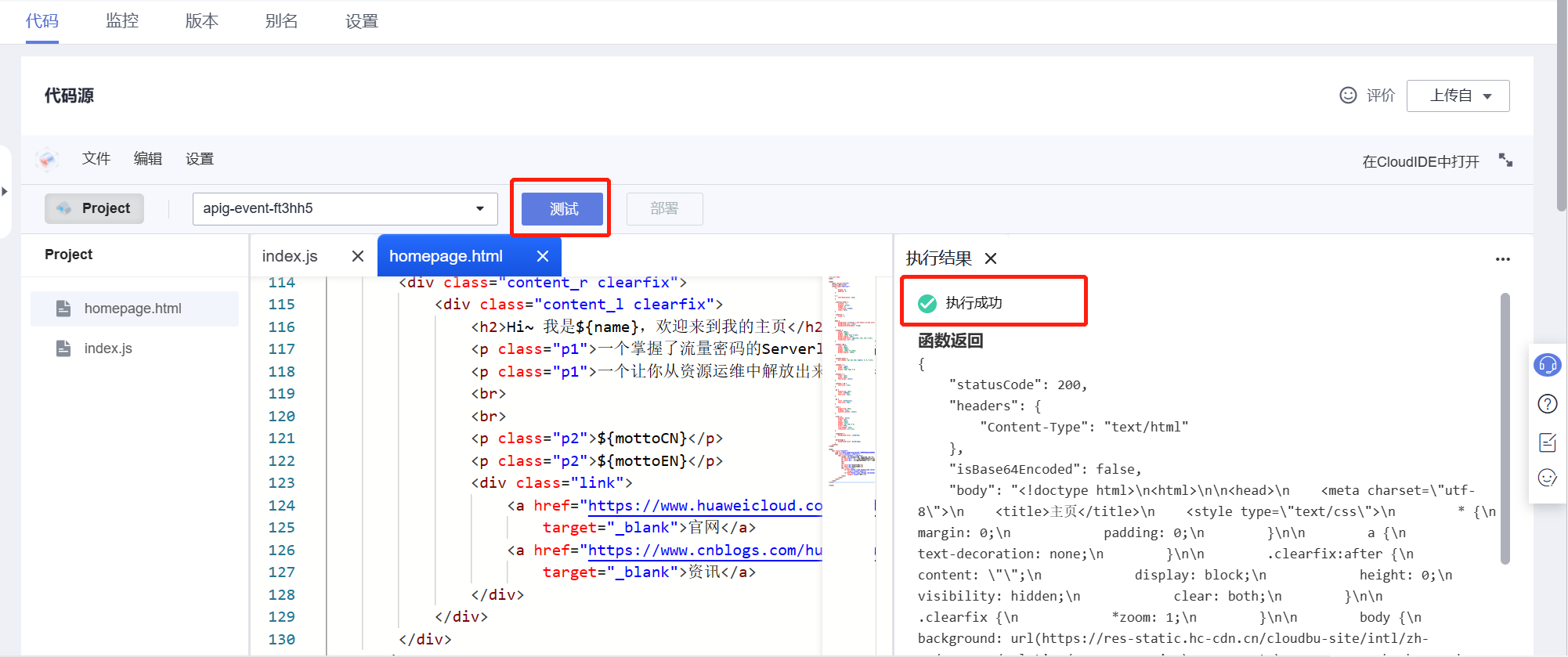Select index.js in the Project file tree

(x=108, y=348)
